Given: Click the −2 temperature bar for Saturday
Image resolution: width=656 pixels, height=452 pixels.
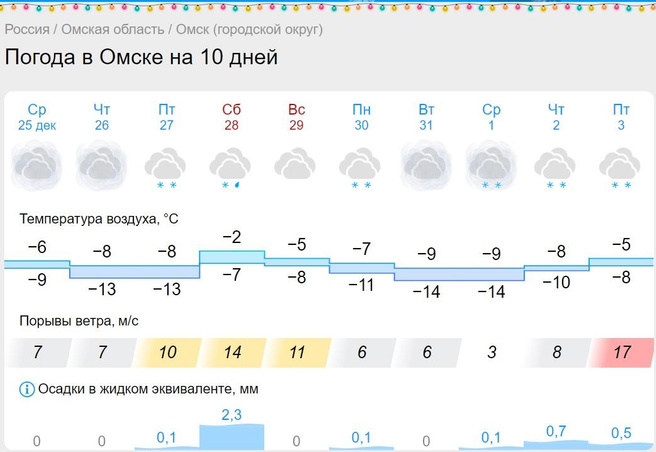Looking at the screenshot, I should pos(232,257).
